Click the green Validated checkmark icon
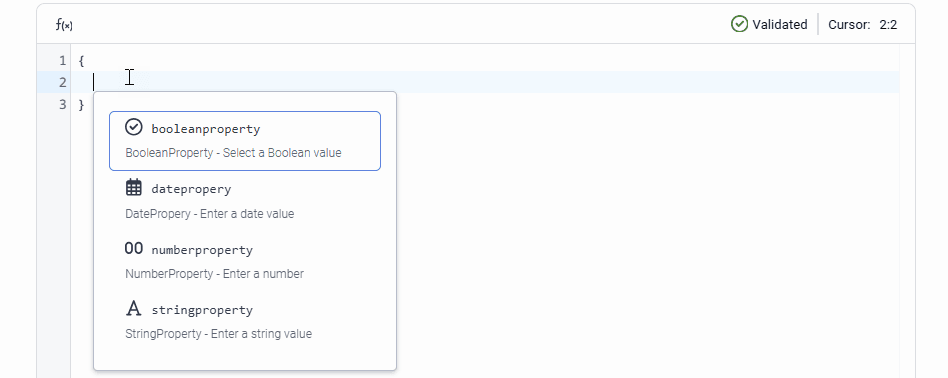948x378 pixels. click(x=739, y=24)
